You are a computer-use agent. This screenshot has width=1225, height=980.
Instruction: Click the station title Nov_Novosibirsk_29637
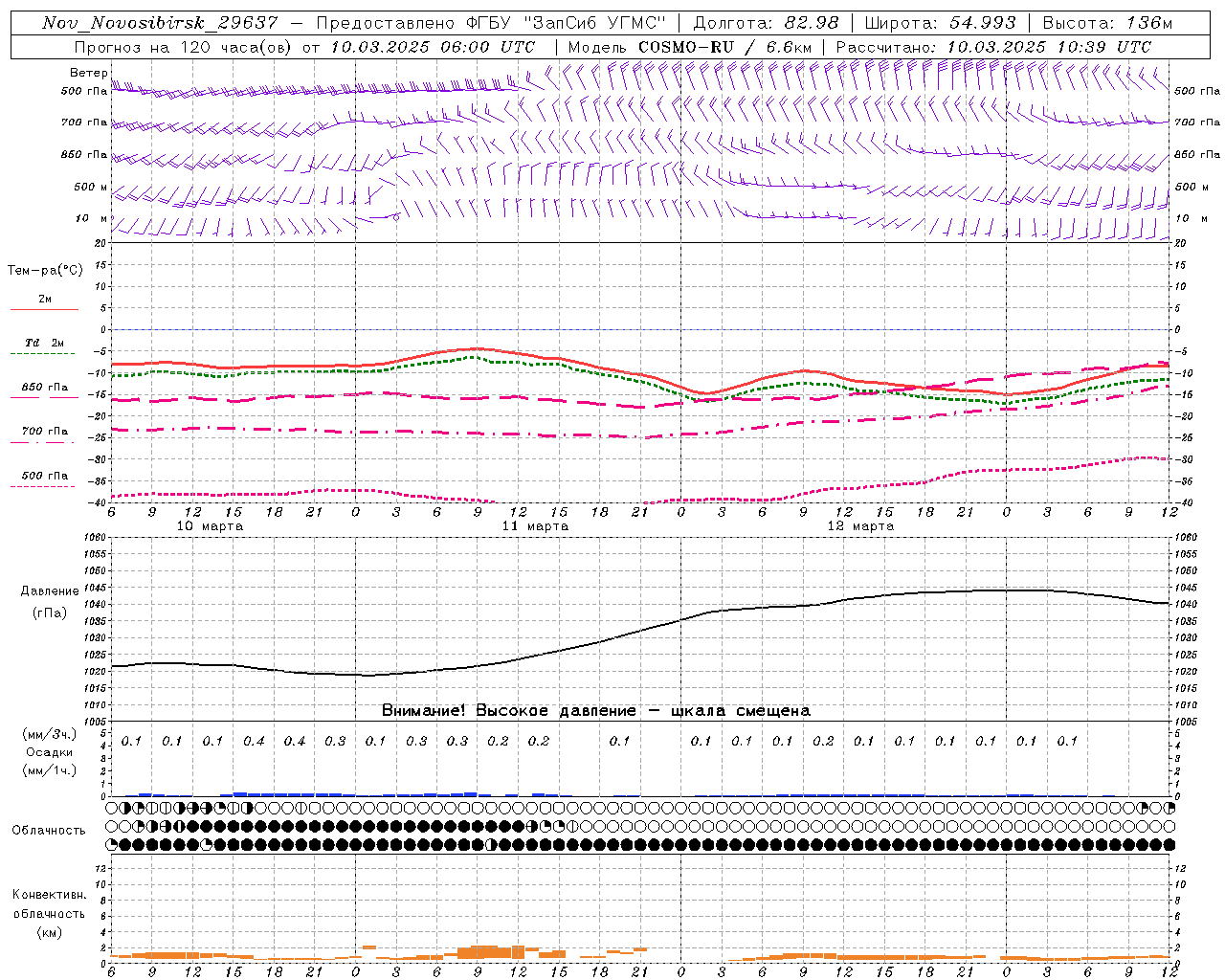pos(160,23)
